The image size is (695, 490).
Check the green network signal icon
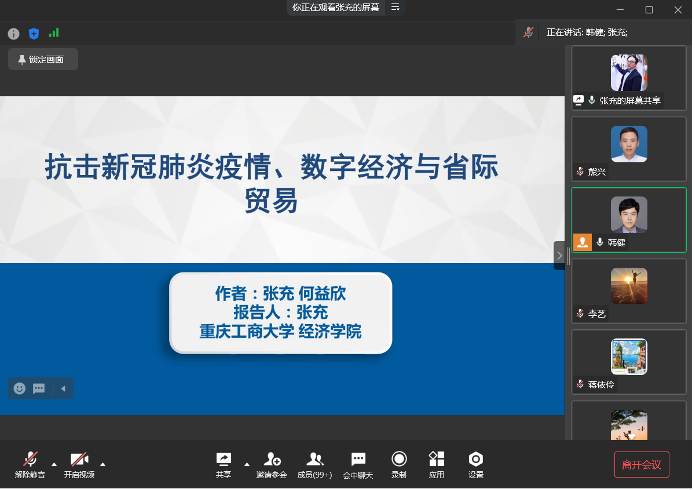[54, 33]
